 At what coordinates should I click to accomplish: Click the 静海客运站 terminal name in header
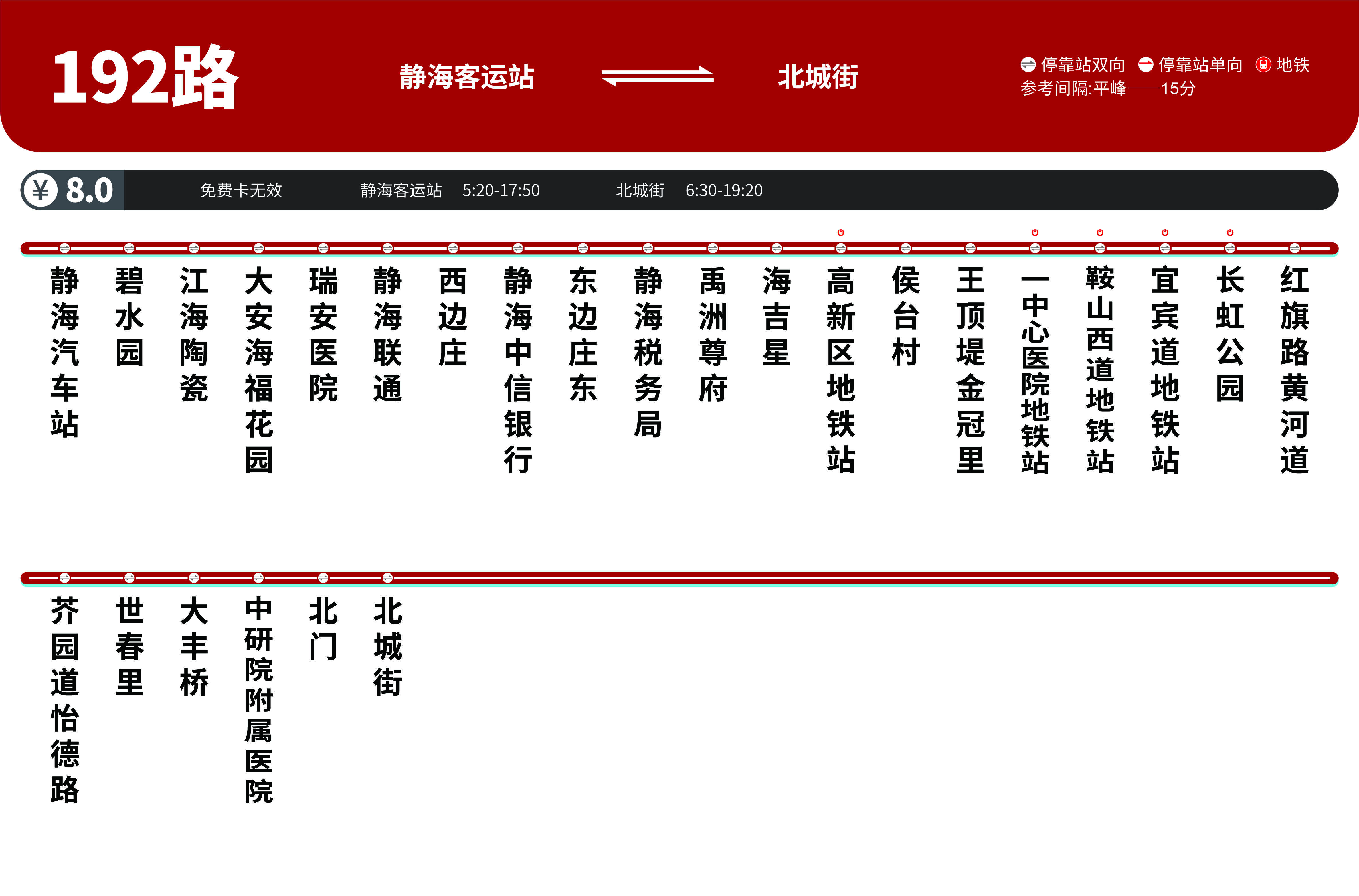pyautogui.click(x=467, y=77)
